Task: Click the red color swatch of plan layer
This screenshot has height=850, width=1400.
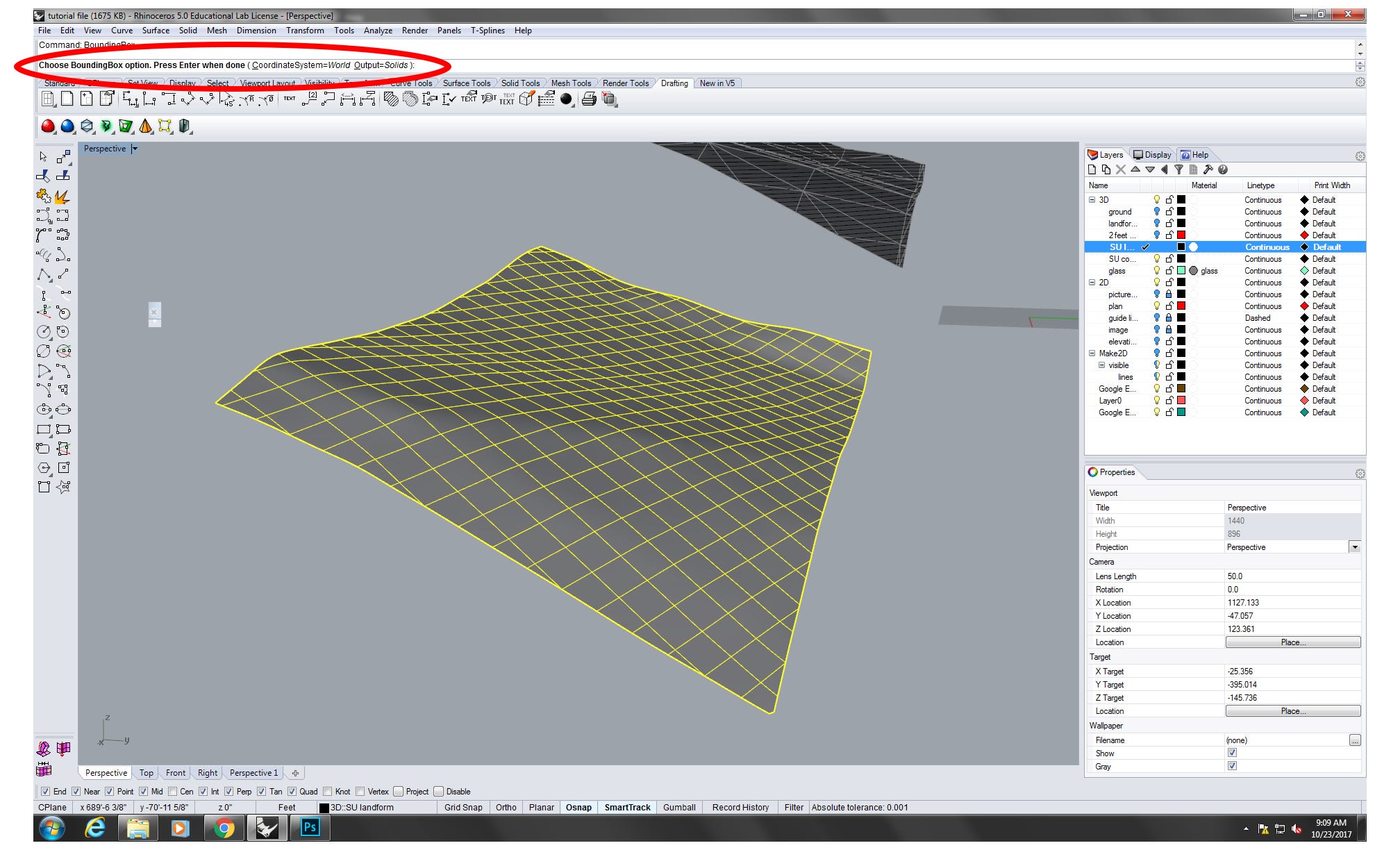Action: pyautogui.click(x=1181, y=306)
